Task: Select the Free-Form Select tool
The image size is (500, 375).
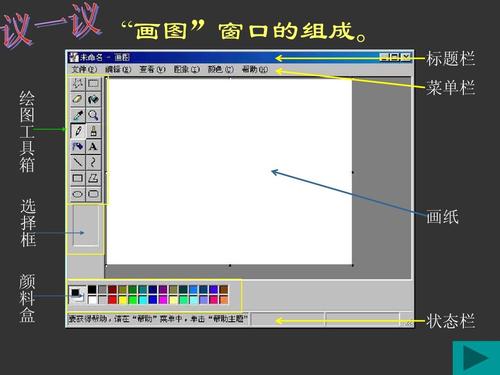Action: 78,84
